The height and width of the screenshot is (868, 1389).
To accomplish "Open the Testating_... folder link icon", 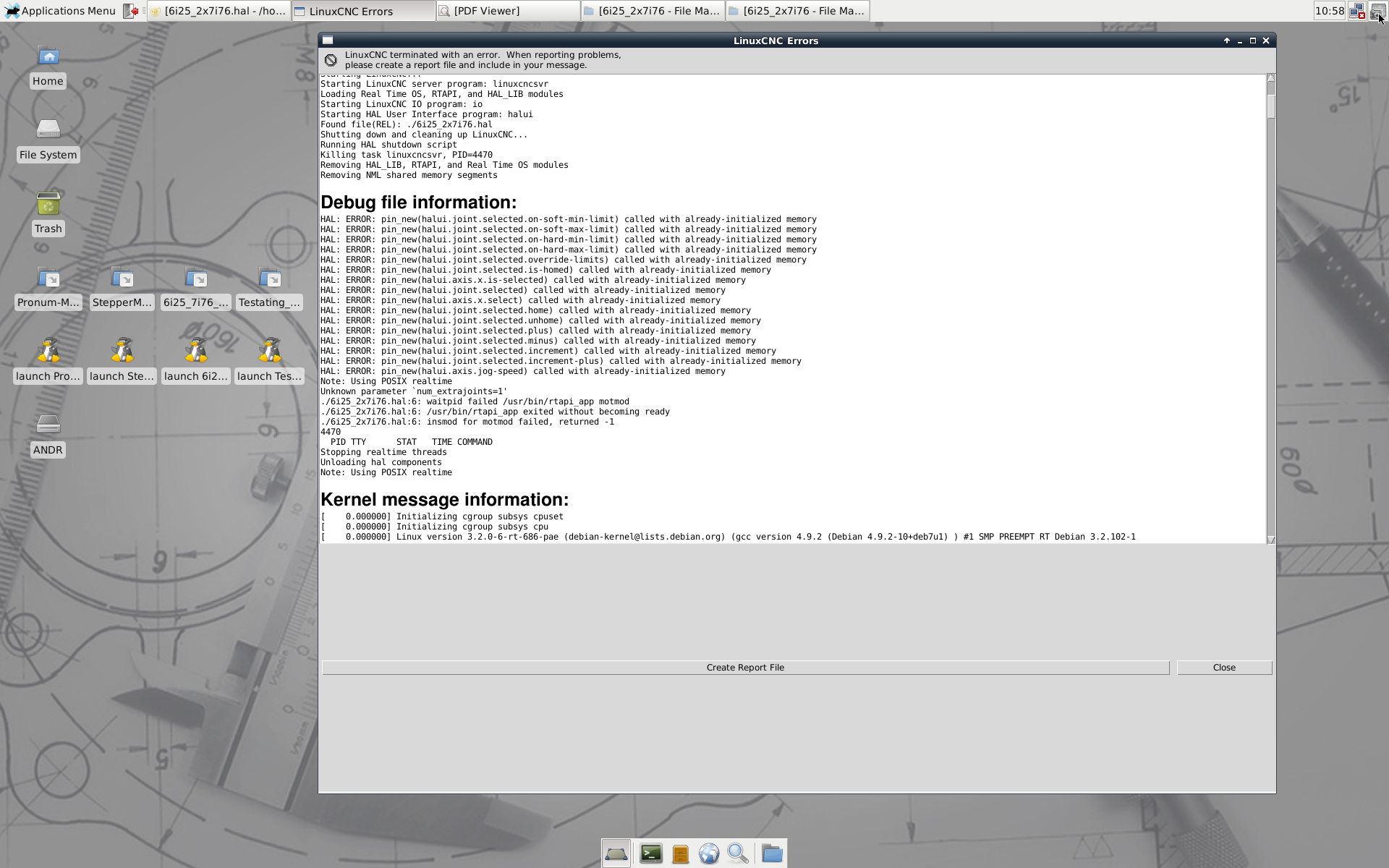I will coord(269,278).
